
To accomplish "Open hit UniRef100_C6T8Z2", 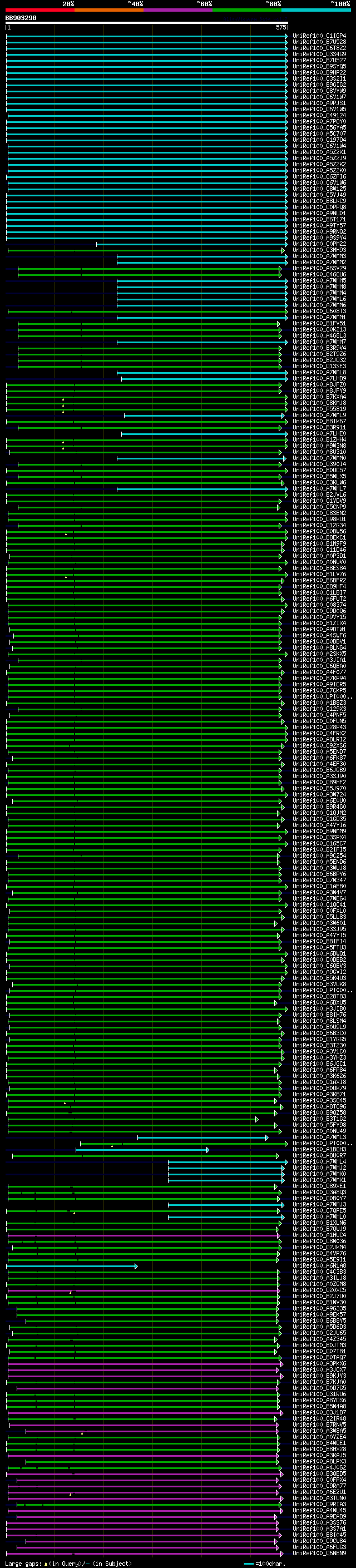I will click(319, 48).
